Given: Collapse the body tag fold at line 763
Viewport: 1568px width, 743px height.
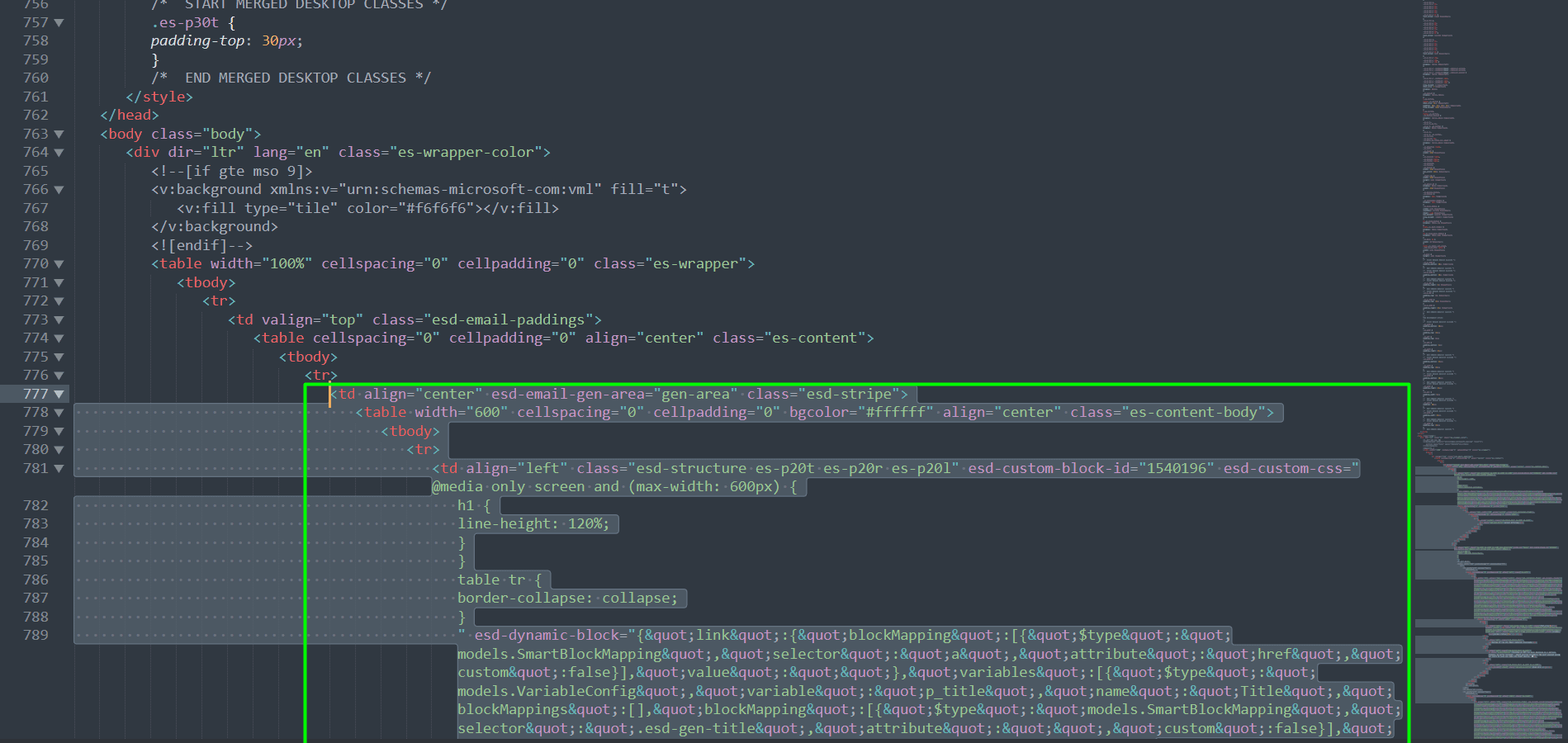Looking at the screenshot, I should coord(57,134).
